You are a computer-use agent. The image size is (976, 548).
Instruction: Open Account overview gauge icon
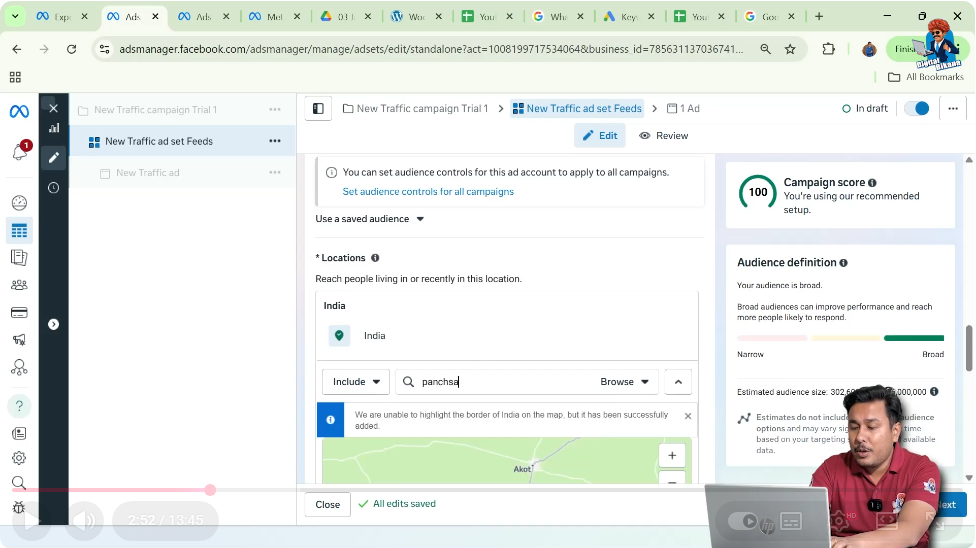click(19, 202)
